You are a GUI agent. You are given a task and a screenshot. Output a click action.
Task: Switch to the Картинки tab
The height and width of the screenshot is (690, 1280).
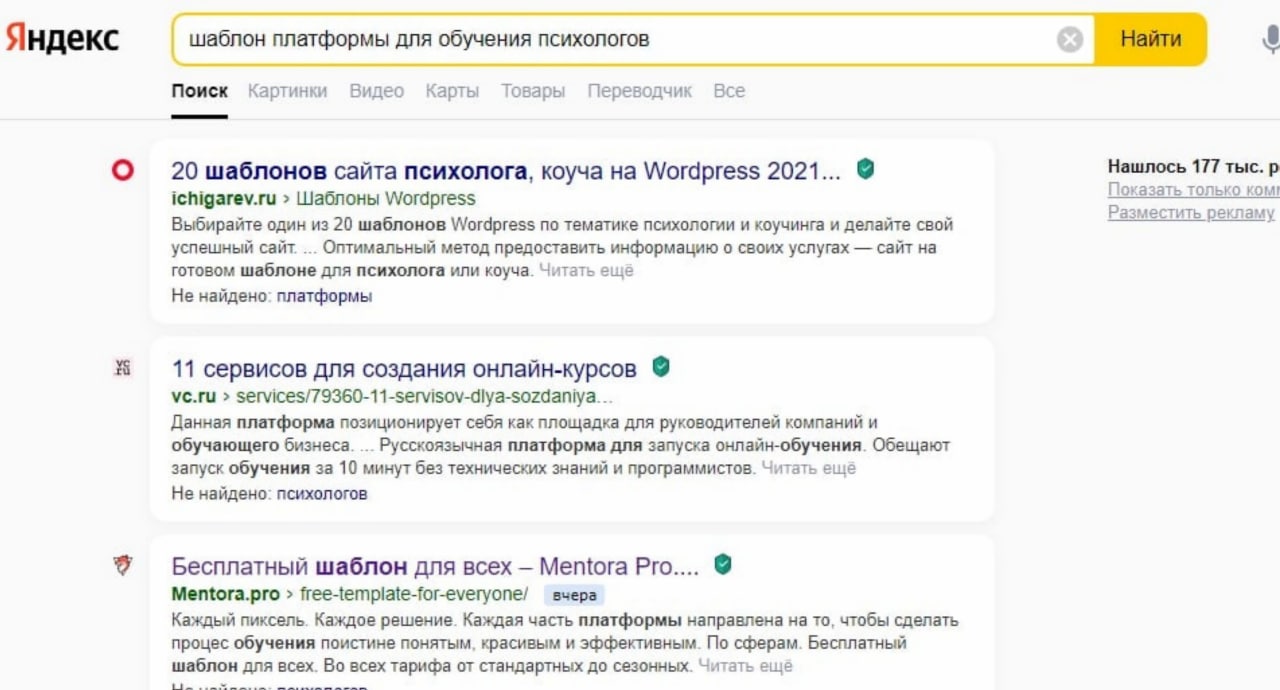[x=287, y=91]
